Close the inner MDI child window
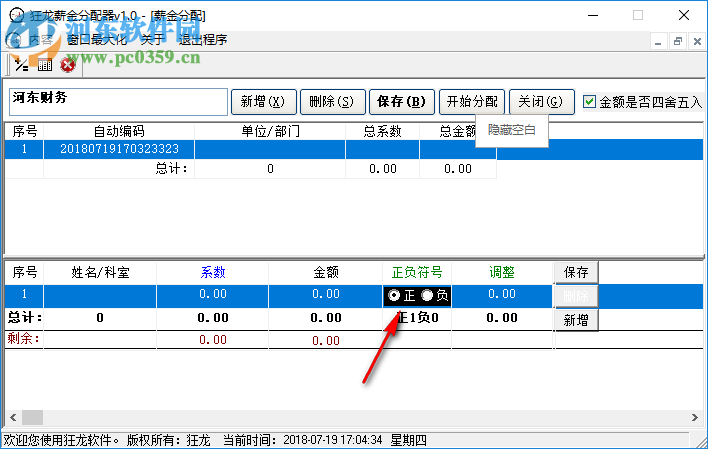The height and width of the screenshot is (449, 708). (x=697, y=42)
